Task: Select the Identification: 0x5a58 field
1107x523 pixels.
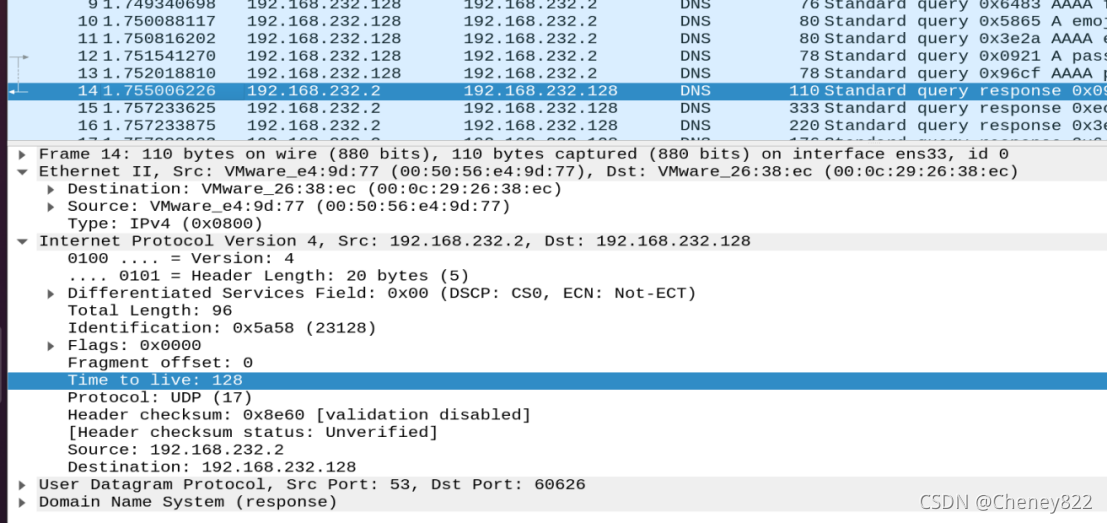Action: tap(222, 328)
